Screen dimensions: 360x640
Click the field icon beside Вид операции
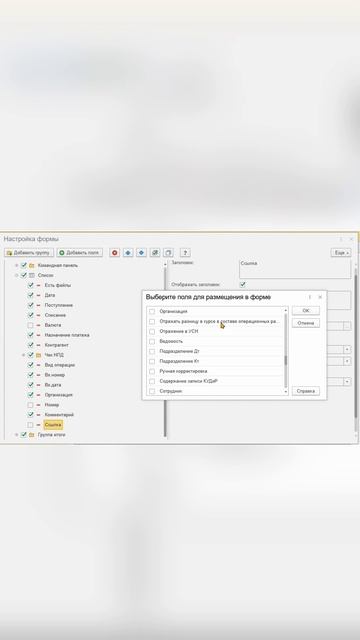(39, 365)
